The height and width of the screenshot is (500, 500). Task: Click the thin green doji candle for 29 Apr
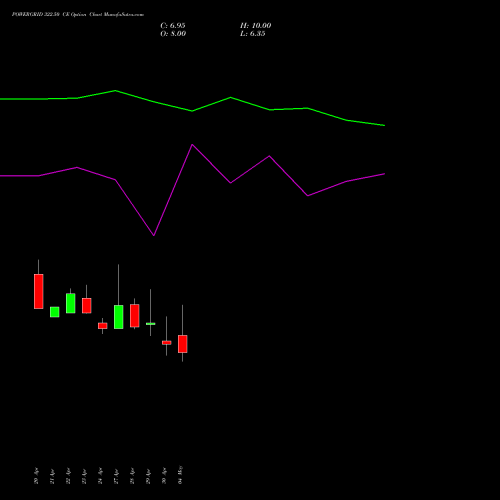pyautogui.click(x=151, y=324)
